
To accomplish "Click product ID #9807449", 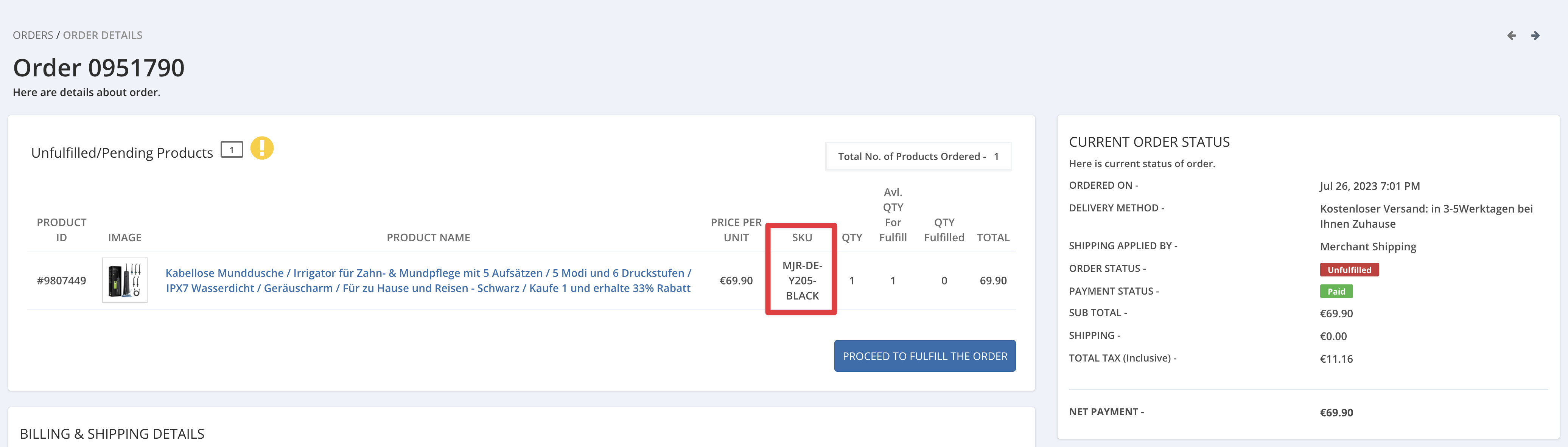I will coord(61,280).
